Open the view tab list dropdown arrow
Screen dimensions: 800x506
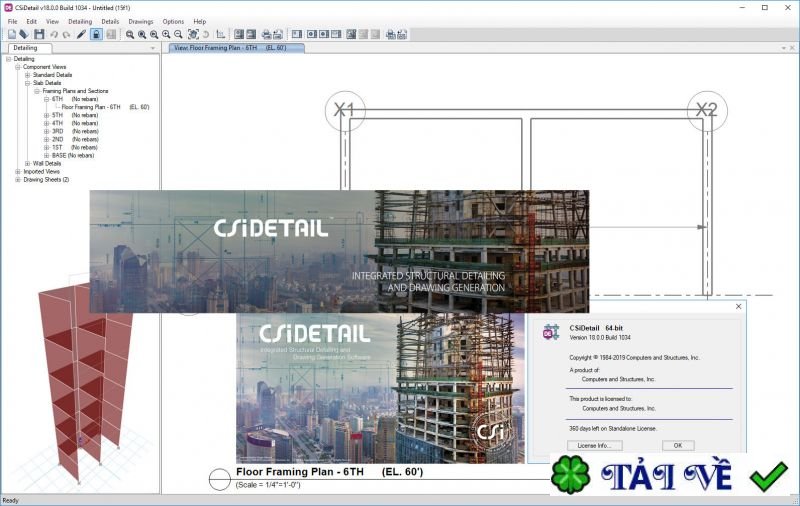[x=784, y=48]
